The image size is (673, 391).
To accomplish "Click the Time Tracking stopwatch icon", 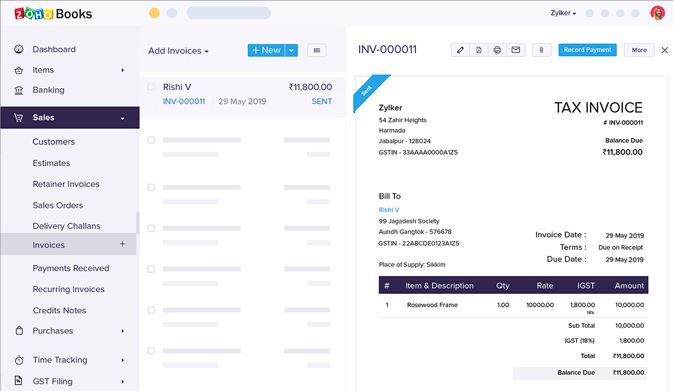I will tap(19, 360).
